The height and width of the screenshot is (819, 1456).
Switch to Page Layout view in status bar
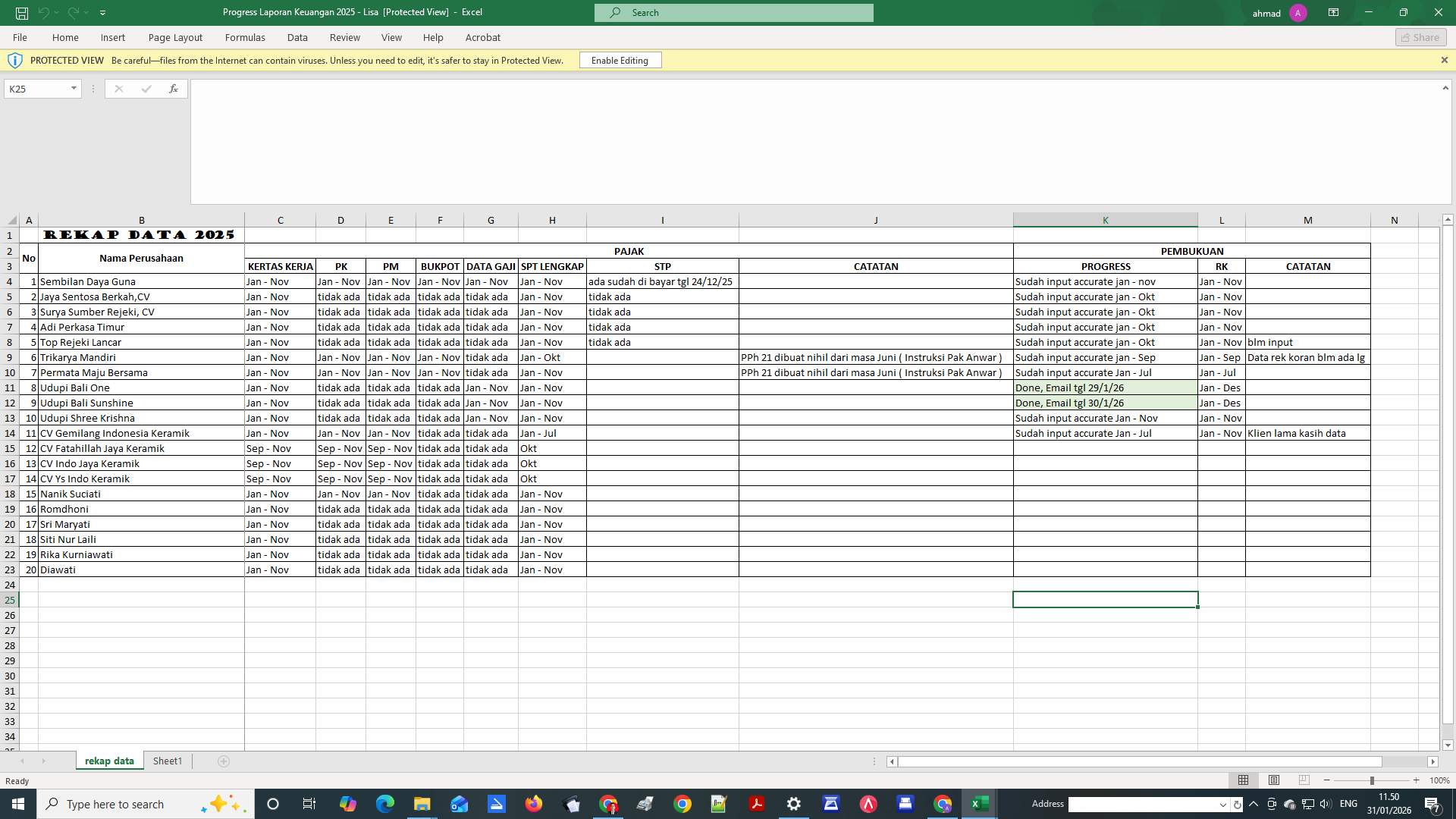pyautogui.click(x=1274, y=780)
